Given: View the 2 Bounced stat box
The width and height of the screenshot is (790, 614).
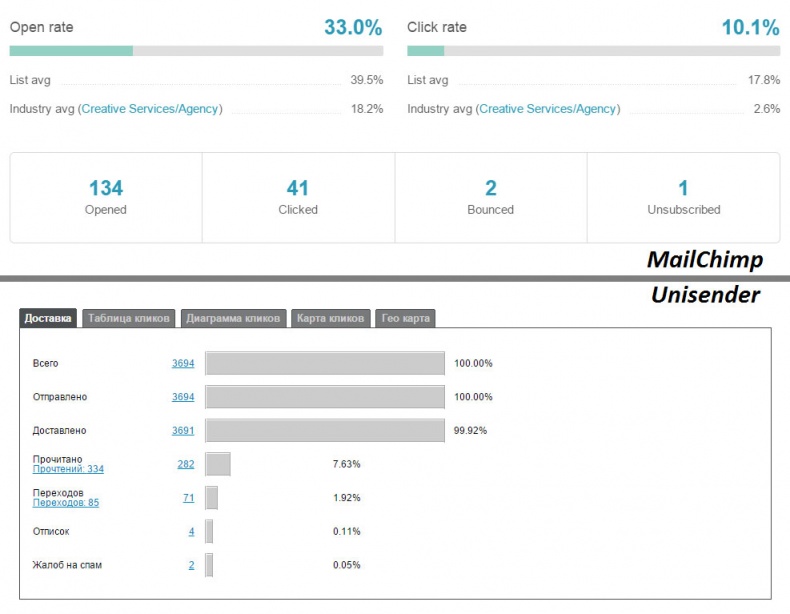Looking at the screenshot, I should [490, 197].
